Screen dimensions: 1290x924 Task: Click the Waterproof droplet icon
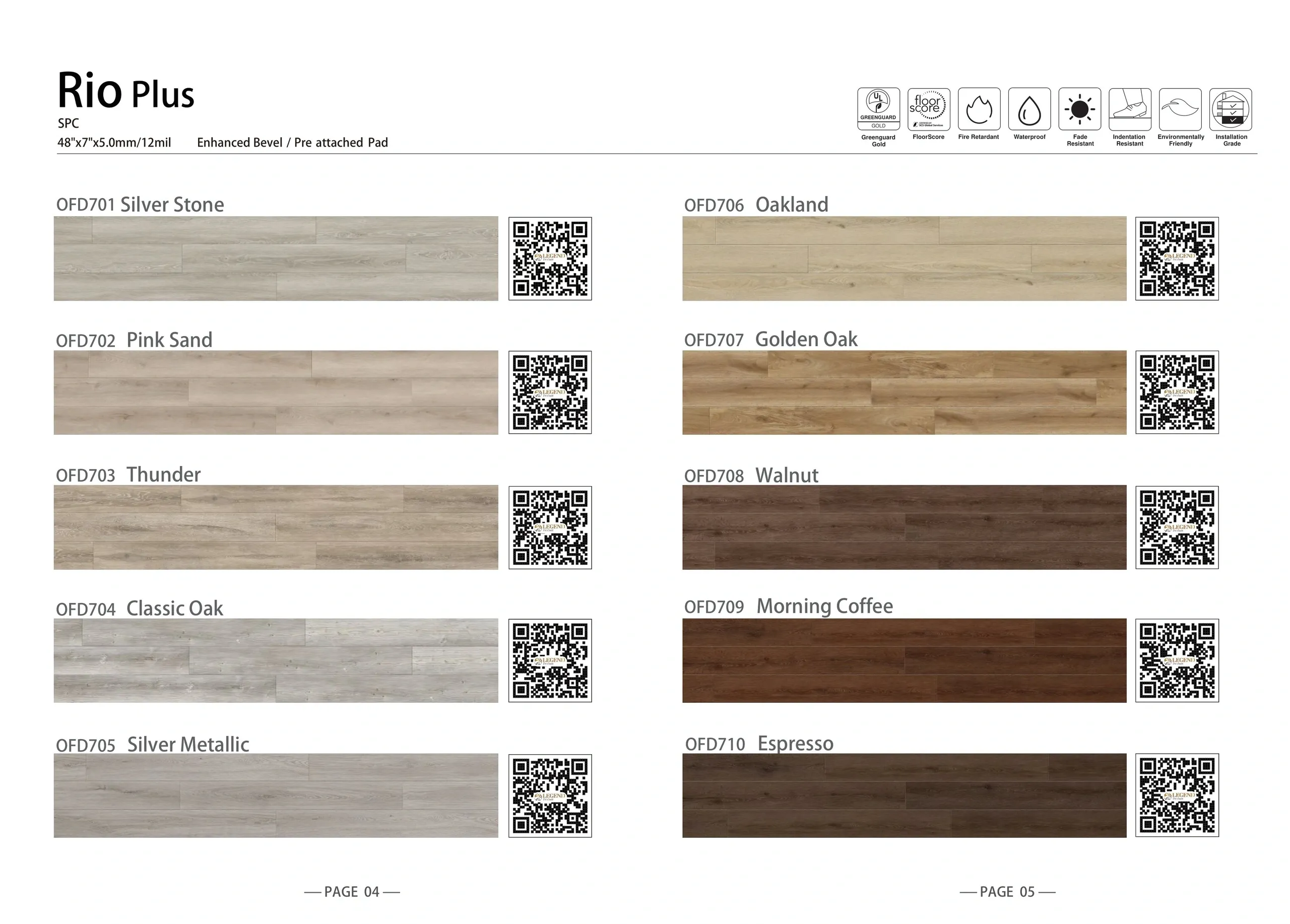1029,109
